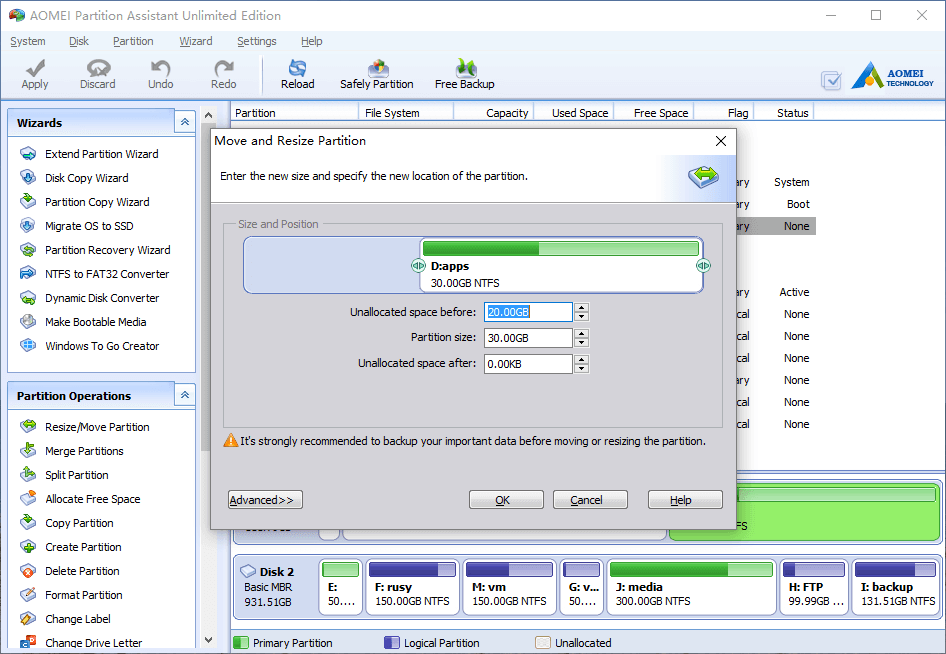Increase Unallocated space after value
This screenshot has height=654, width=946.
point(582,360)
